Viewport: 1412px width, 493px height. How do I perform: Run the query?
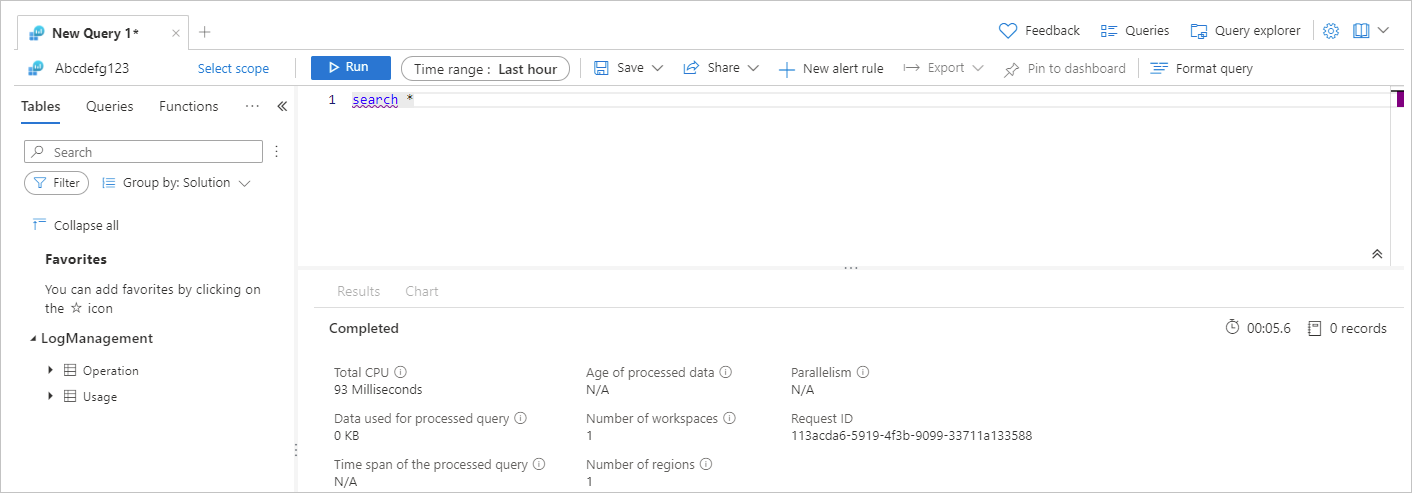click(x=349, y=67)
